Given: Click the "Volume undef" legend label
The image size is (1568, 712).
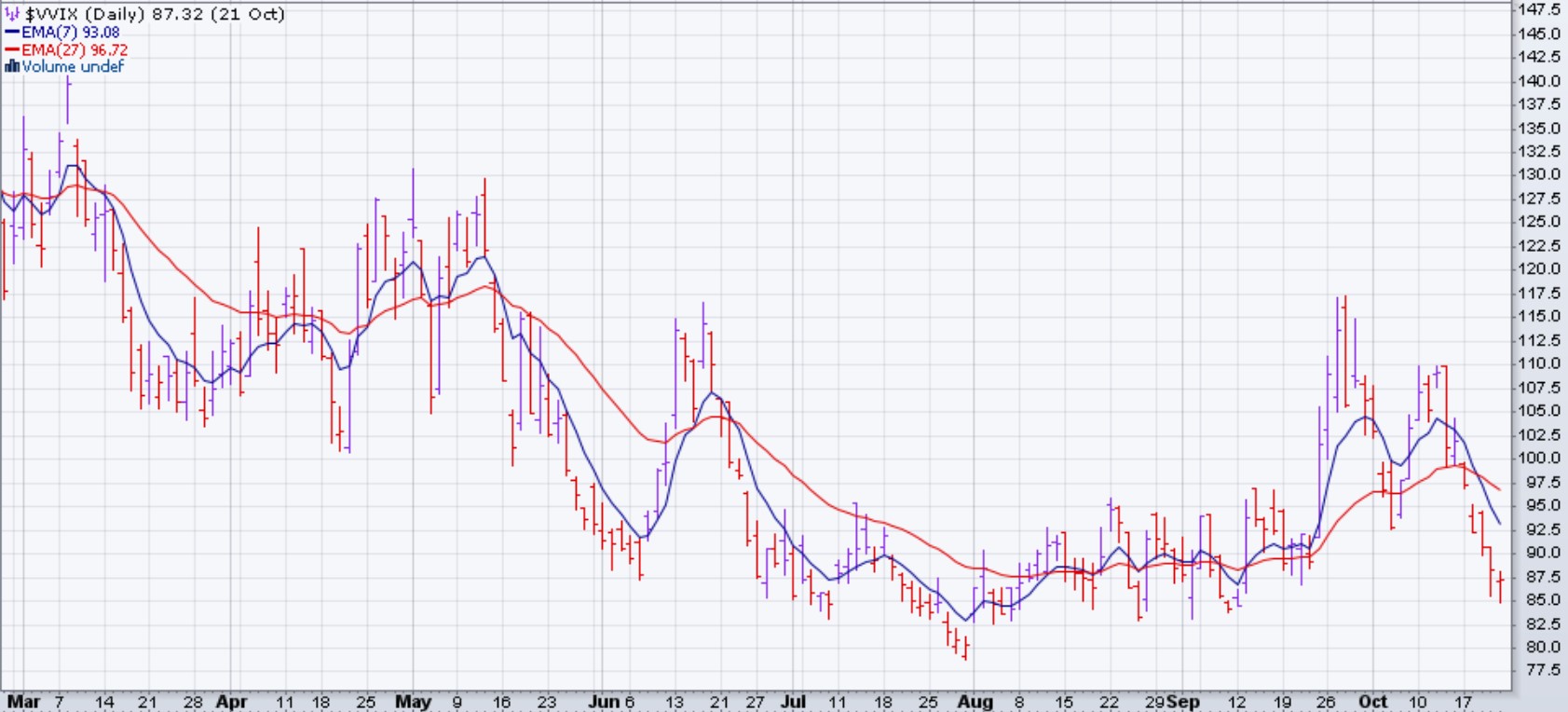Looking at the screenshot, I should (x=73, y=66).
